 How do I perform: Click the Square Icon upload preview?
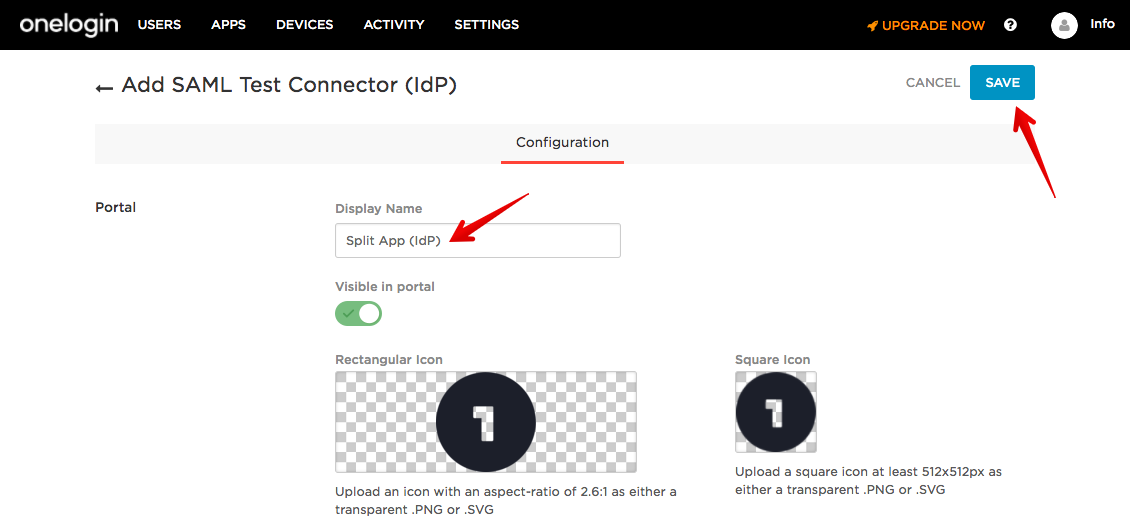(x=775, y=411)
